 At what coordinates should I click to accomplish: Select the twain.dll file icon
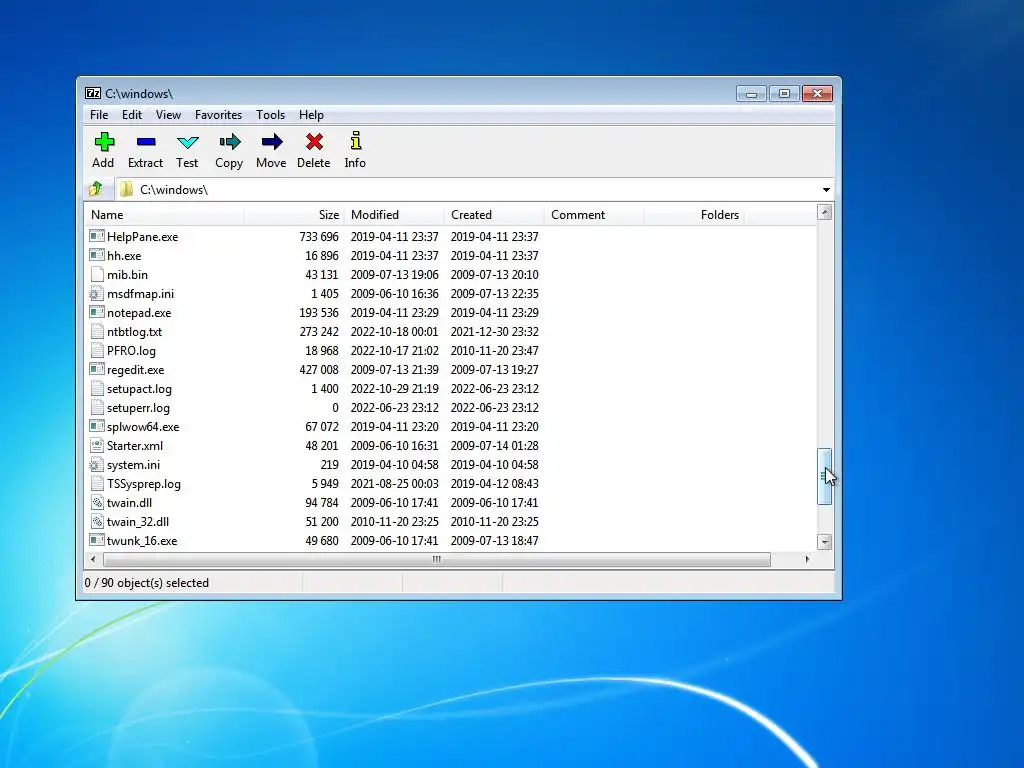click(x=97, y=502)
